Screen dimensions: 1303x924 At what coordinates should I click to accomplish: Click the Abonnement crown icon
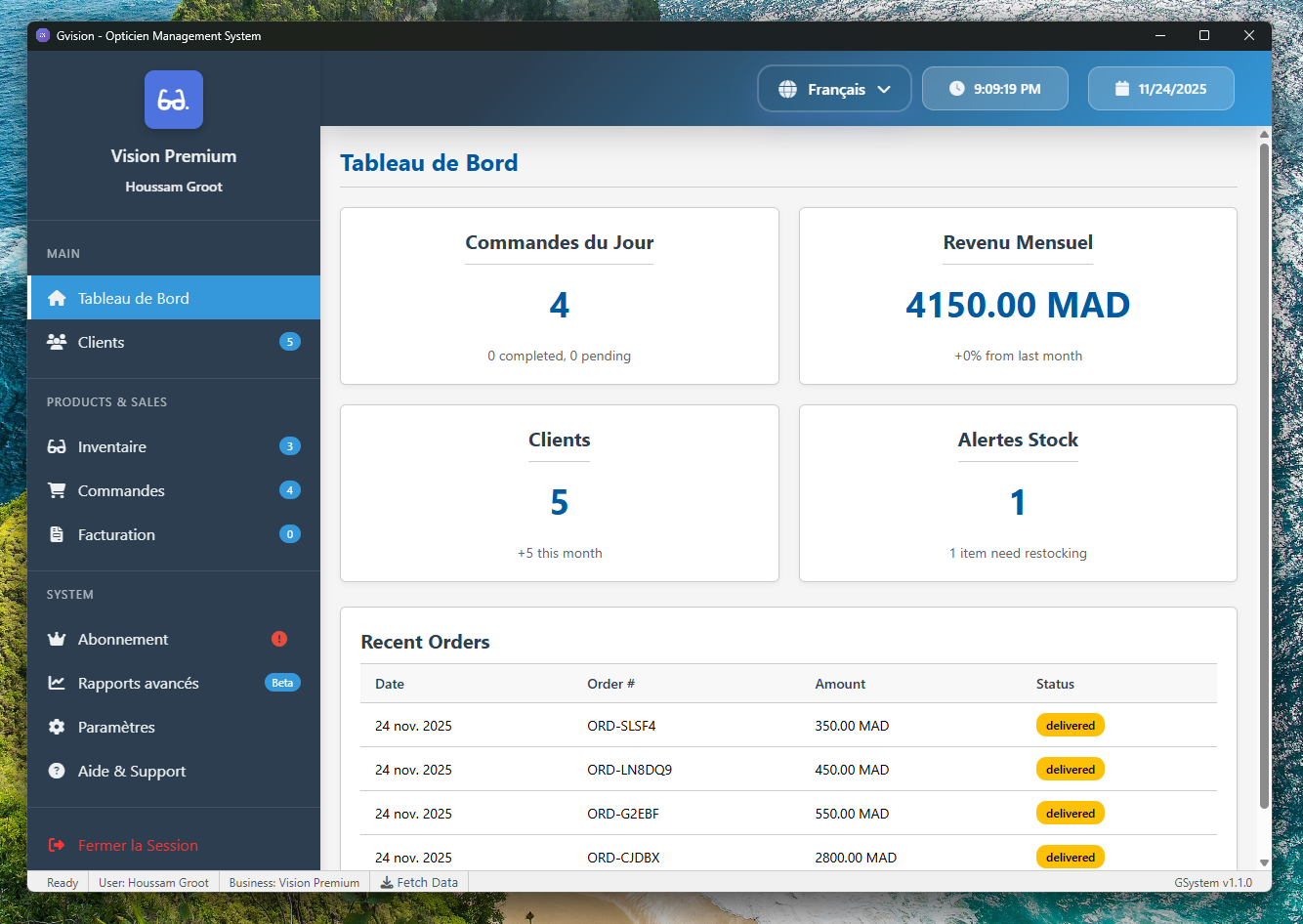[x=57, y=639]
